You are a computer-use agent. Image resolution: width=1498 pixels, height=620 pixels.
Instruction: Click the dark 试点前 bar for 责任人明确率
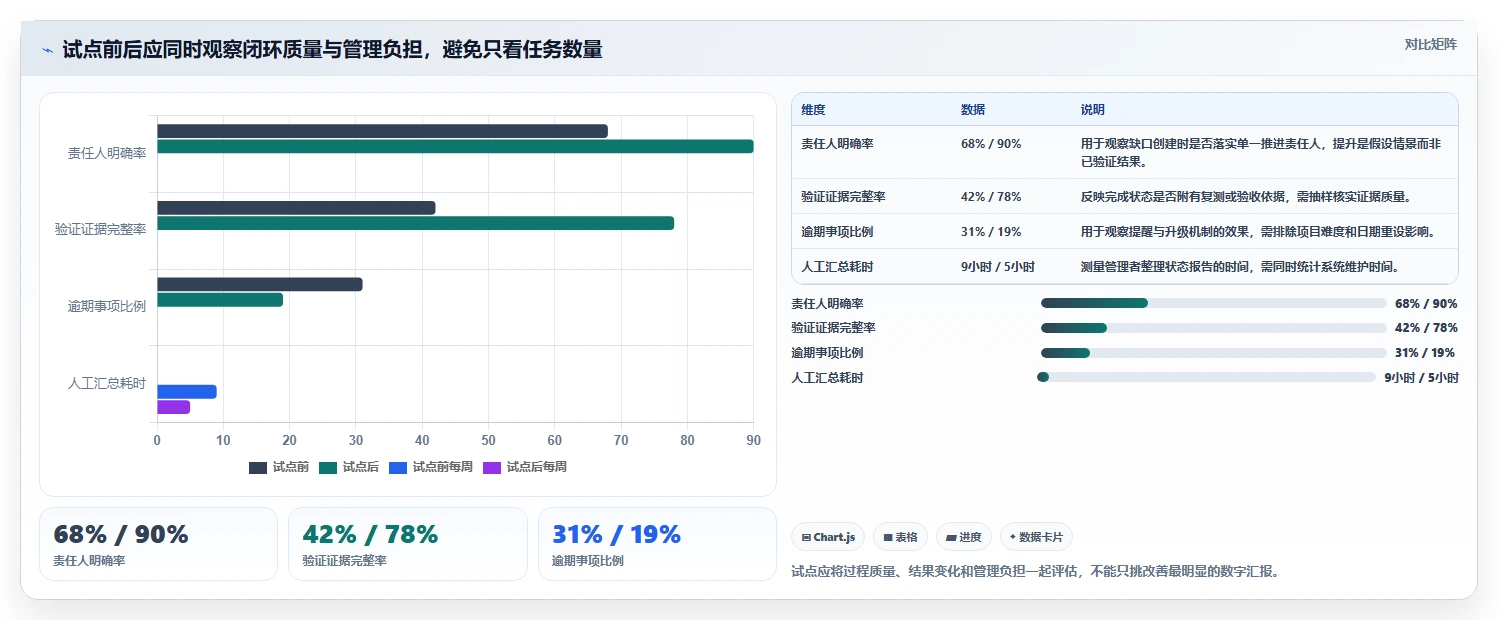382,131
